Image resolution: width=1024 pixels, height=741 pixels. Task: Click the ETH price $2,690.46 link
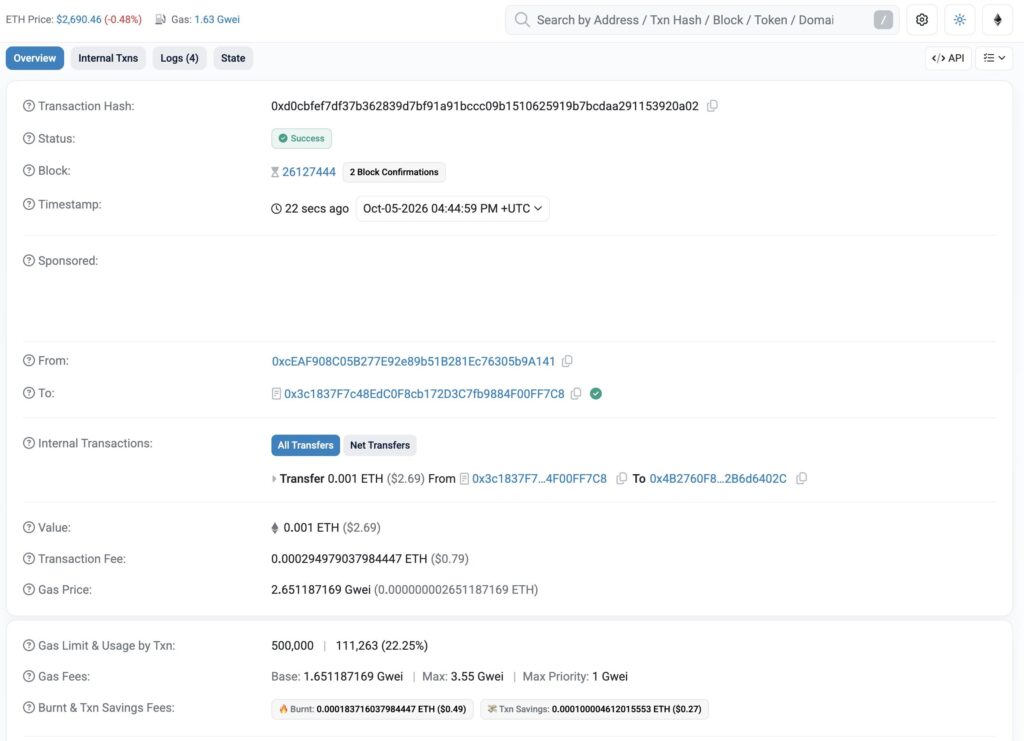(78, 20)
